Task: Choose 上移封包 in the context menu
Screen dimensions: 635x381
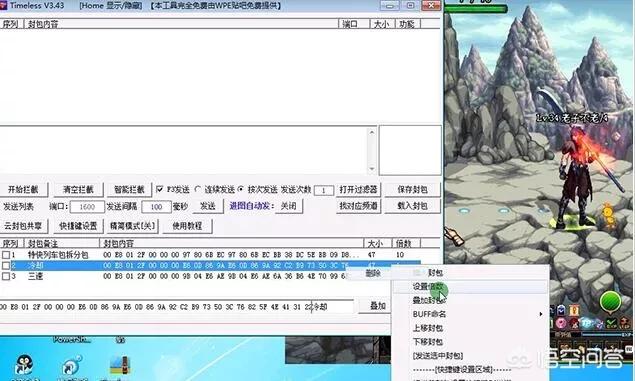Action: 428,328
